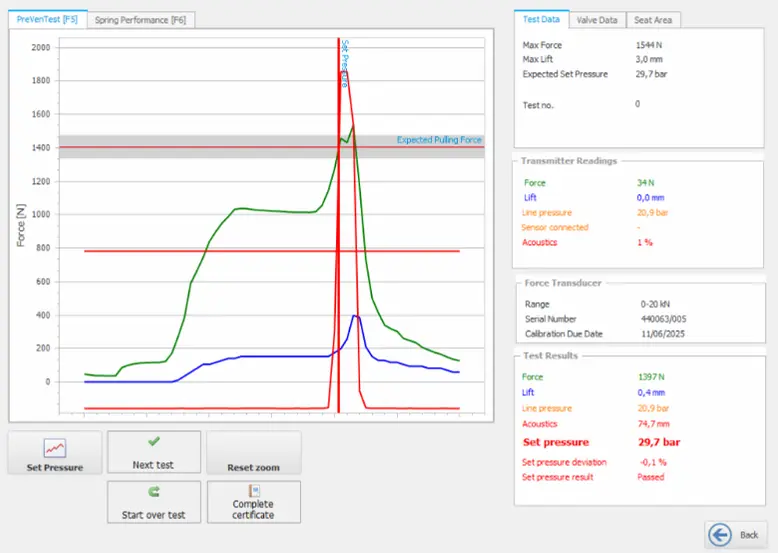Viewport: 778px width, 553px height.
Task: Click the Range value 0-20 kN
Action: pyautogui.click(x=655, y=305)
